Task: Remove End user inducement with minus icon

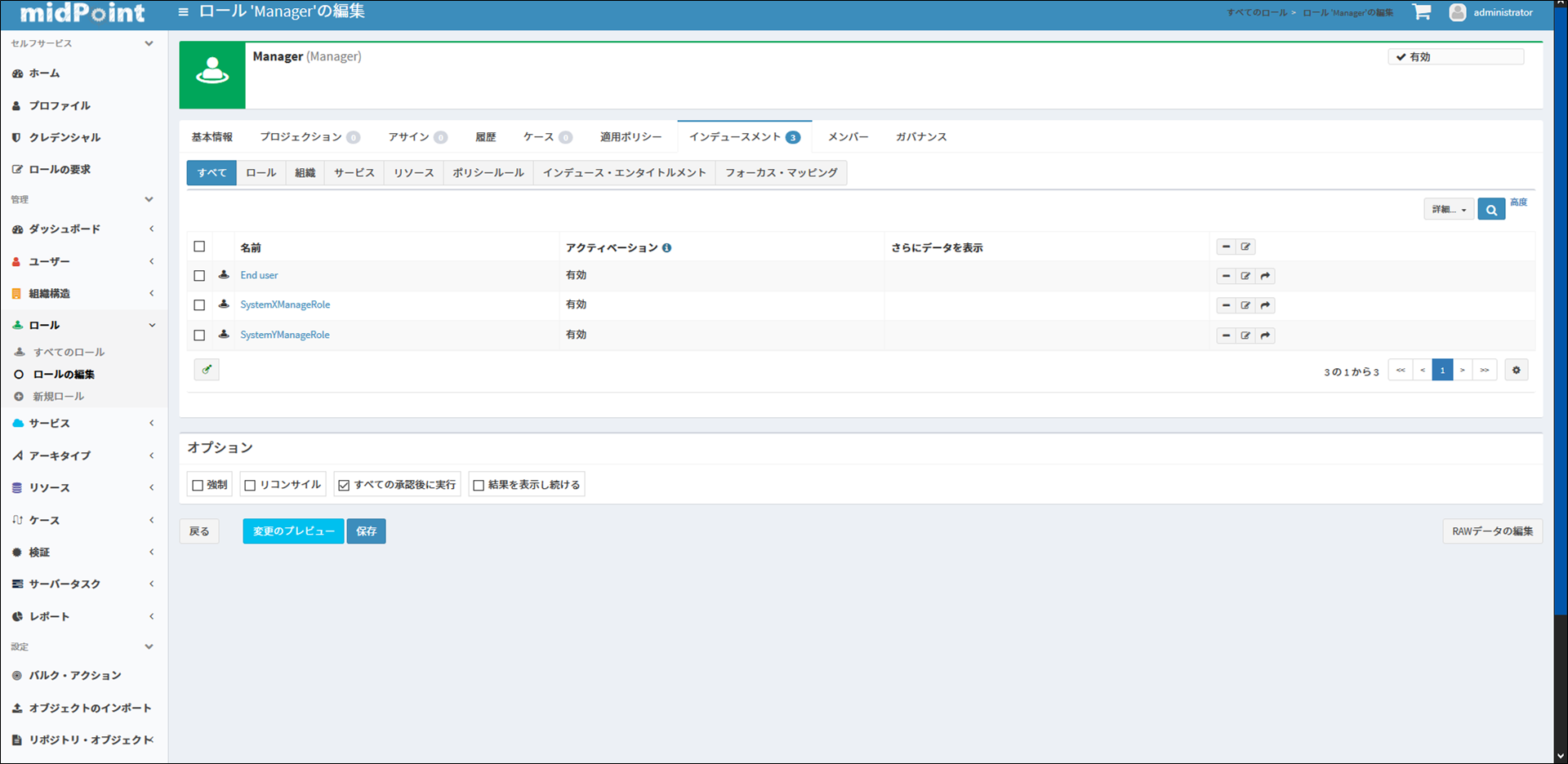Action: 1227,276
